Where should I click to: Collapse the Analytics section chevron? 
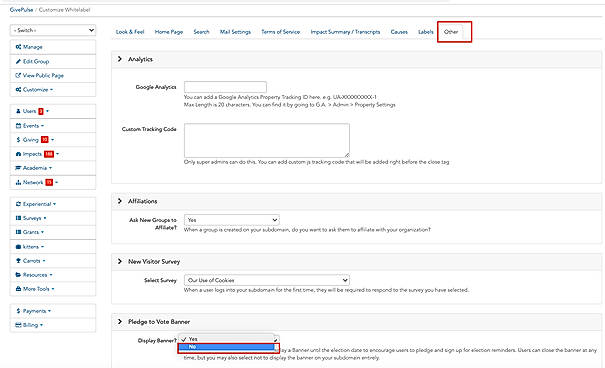pyautogui.click(x=120, y=59)
